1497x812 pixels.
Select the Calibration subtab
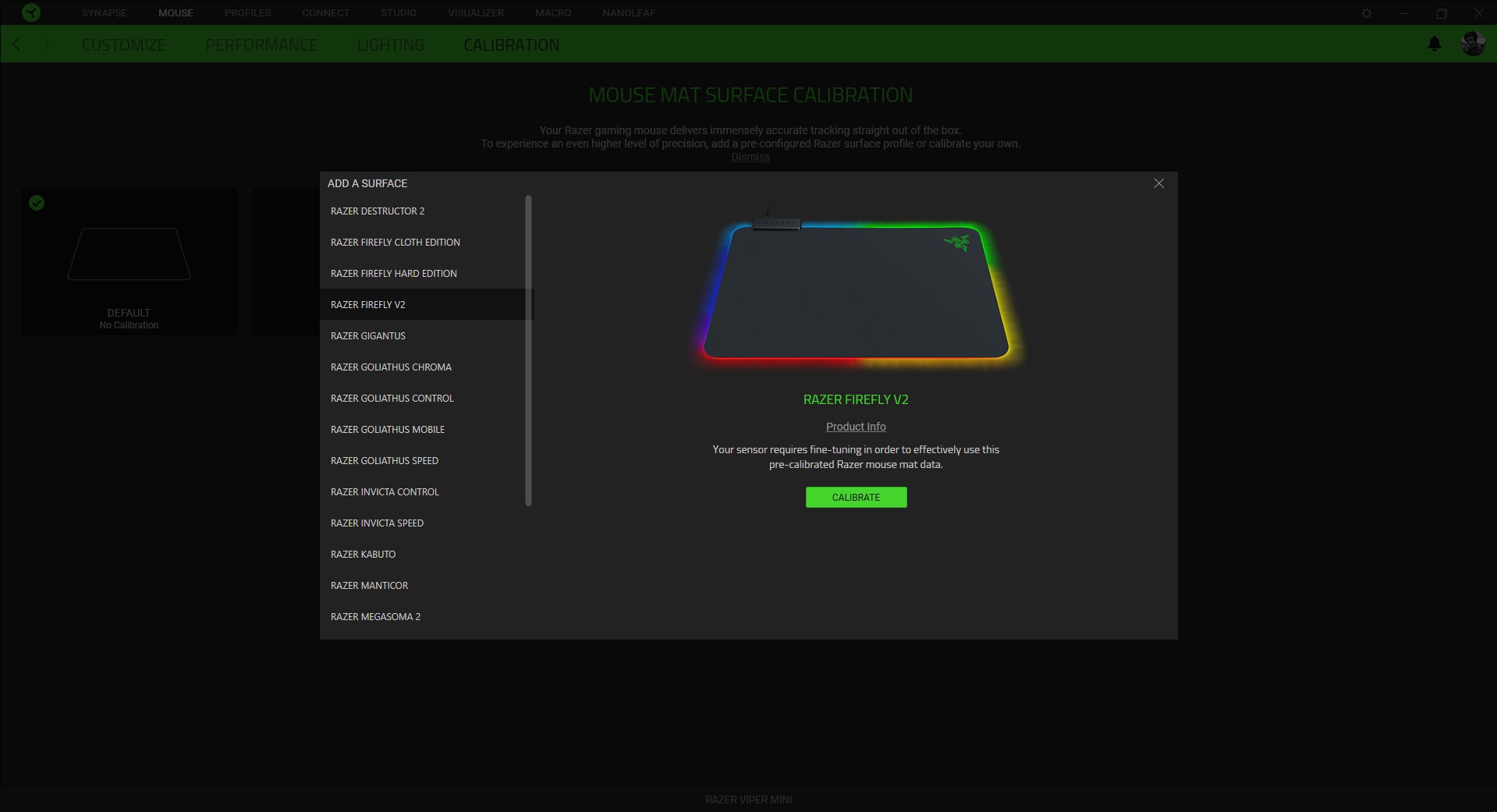(x=511, y=45)
